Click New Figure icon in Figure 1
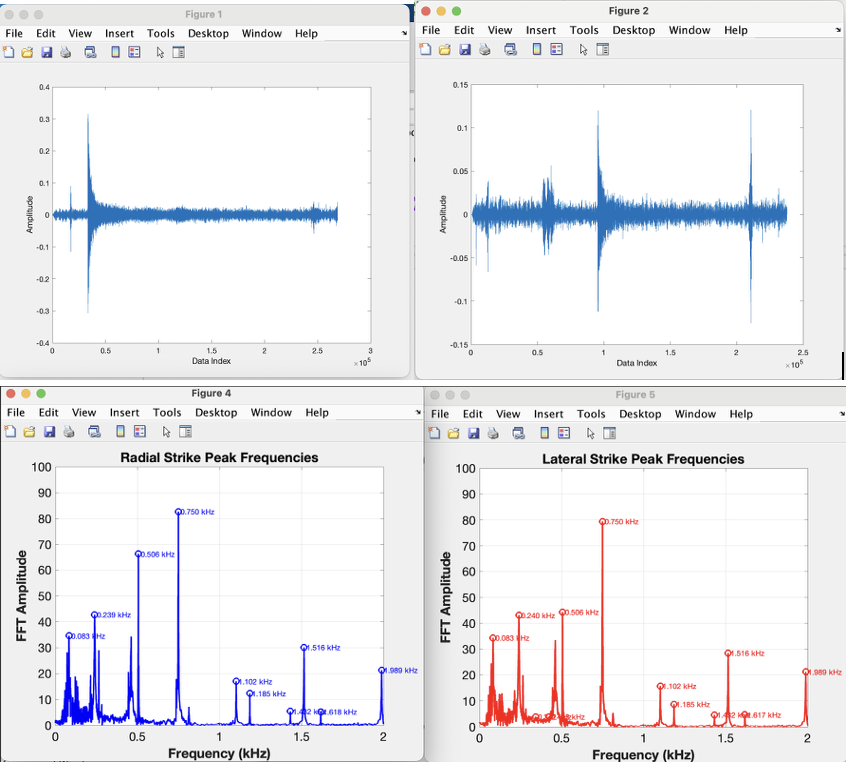This screenshot has height=770, width=850. (x=9, y=52)
